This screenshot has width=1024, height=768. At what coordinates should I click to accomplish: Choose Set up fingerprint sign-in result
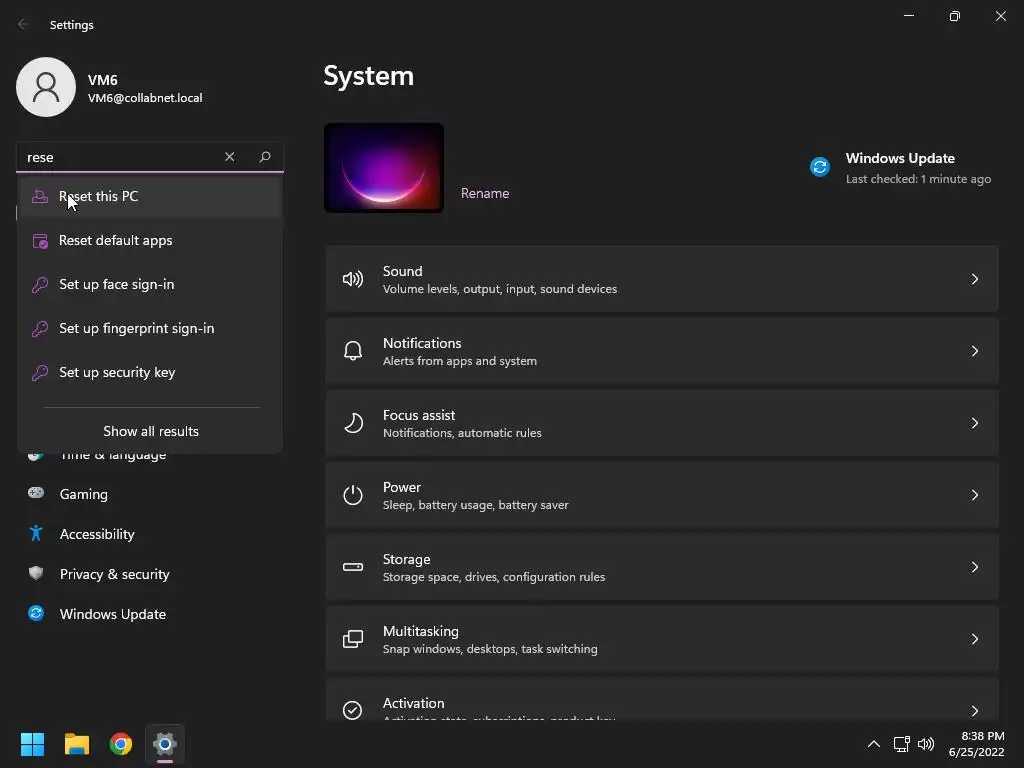tap(150, 328)
